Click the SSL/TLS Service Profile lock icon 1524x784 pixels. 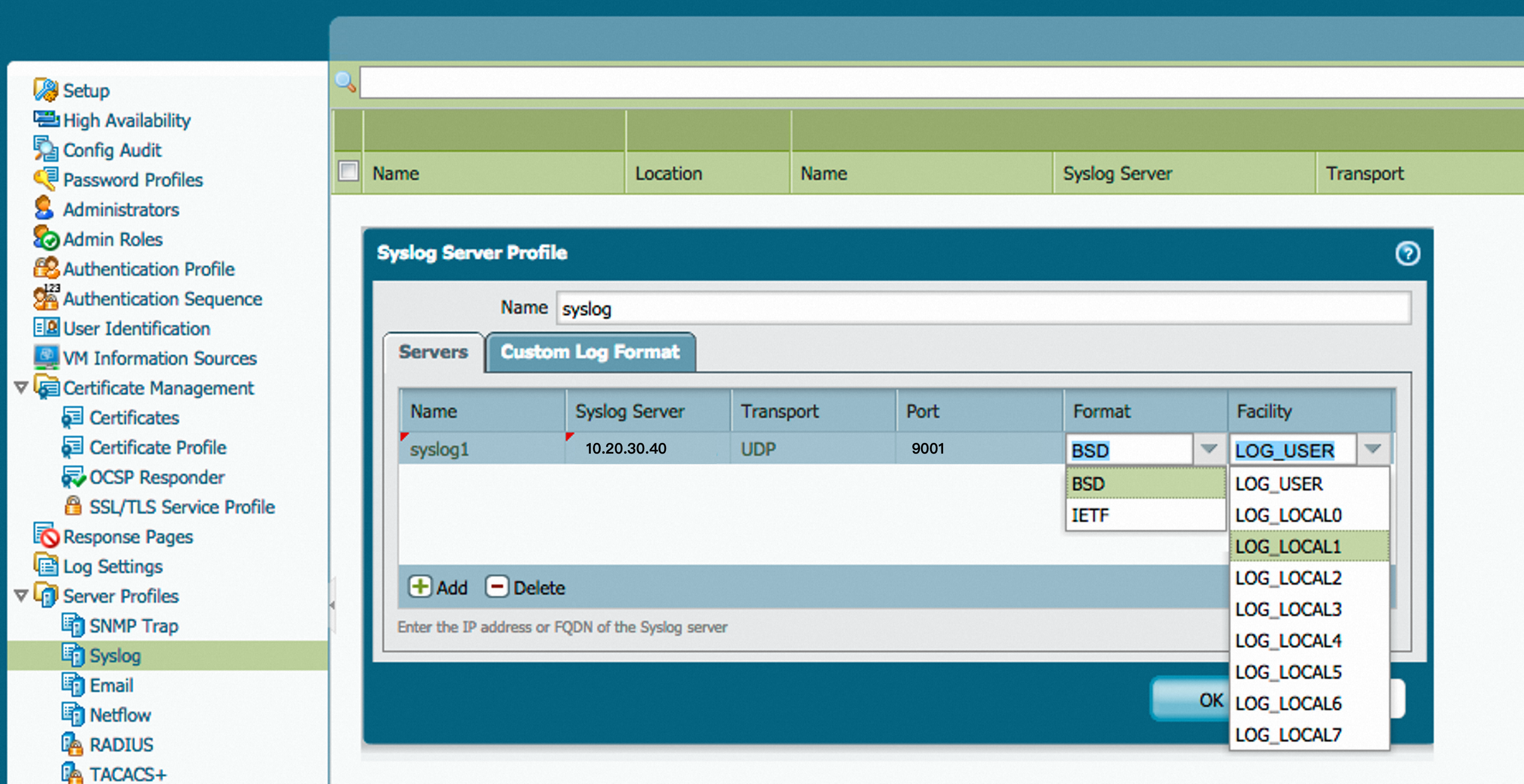(73, 506)
